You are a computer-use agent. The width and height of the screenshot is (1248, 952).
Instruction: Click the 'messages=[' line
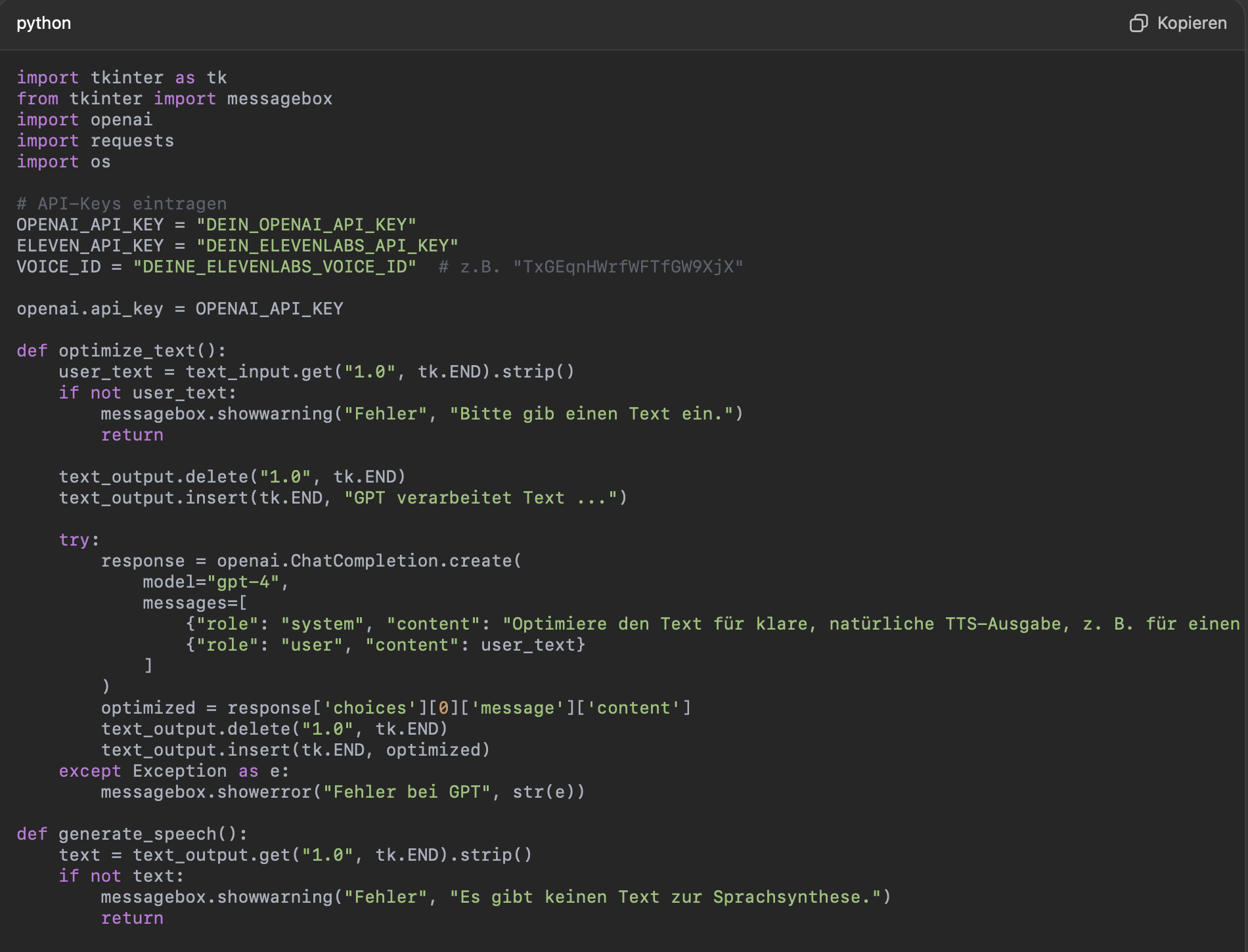coord(195,603)
